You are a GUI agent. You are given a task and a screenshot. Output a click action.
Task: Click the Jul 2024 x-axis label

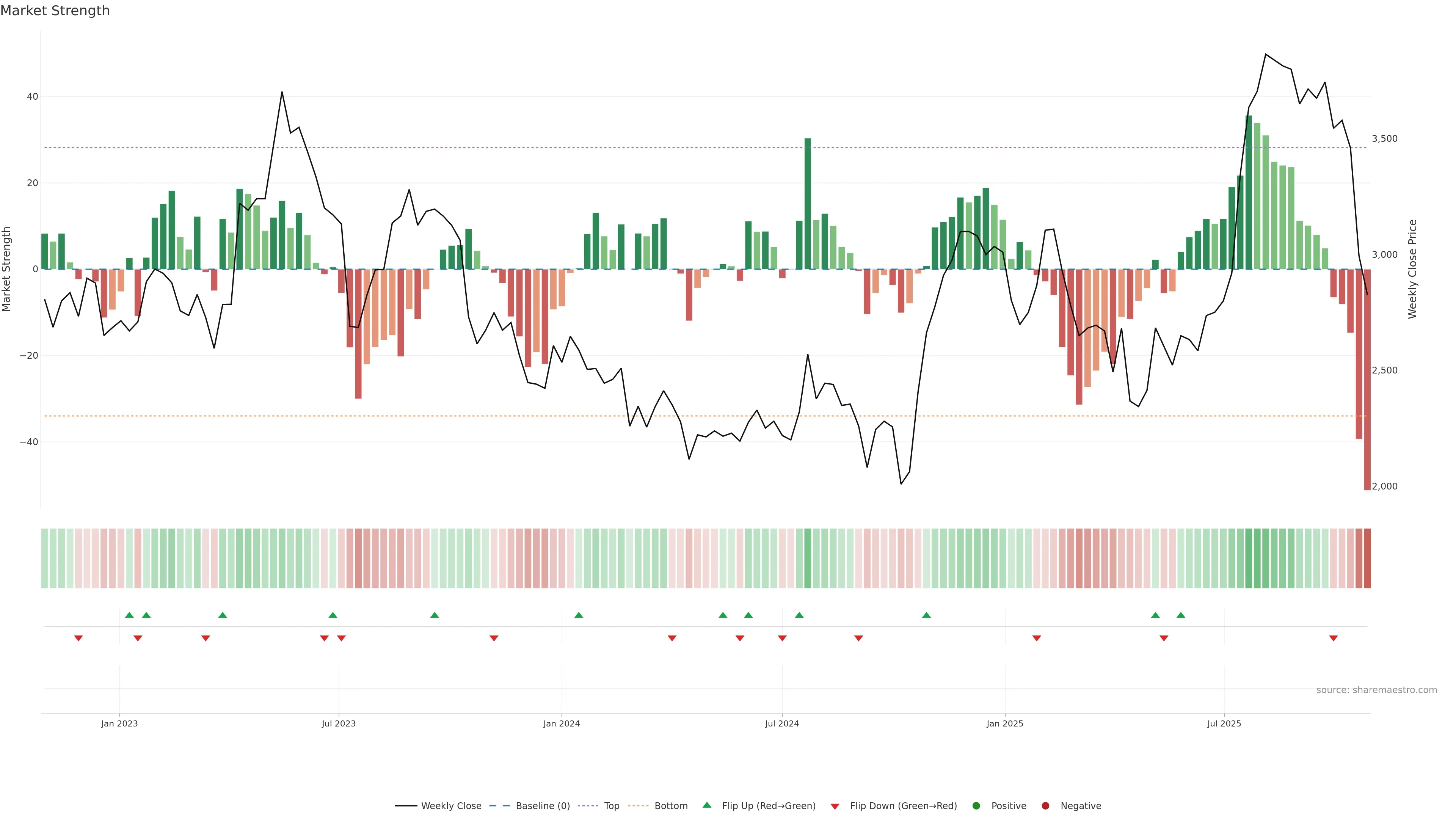pos(782,723)
